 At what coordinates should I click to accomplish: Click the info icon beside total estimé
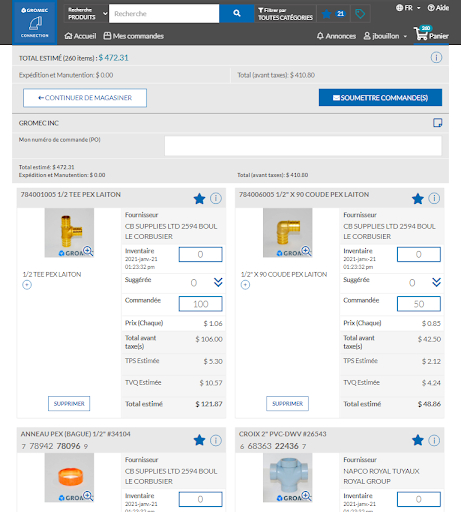click(x=436, y=58)
